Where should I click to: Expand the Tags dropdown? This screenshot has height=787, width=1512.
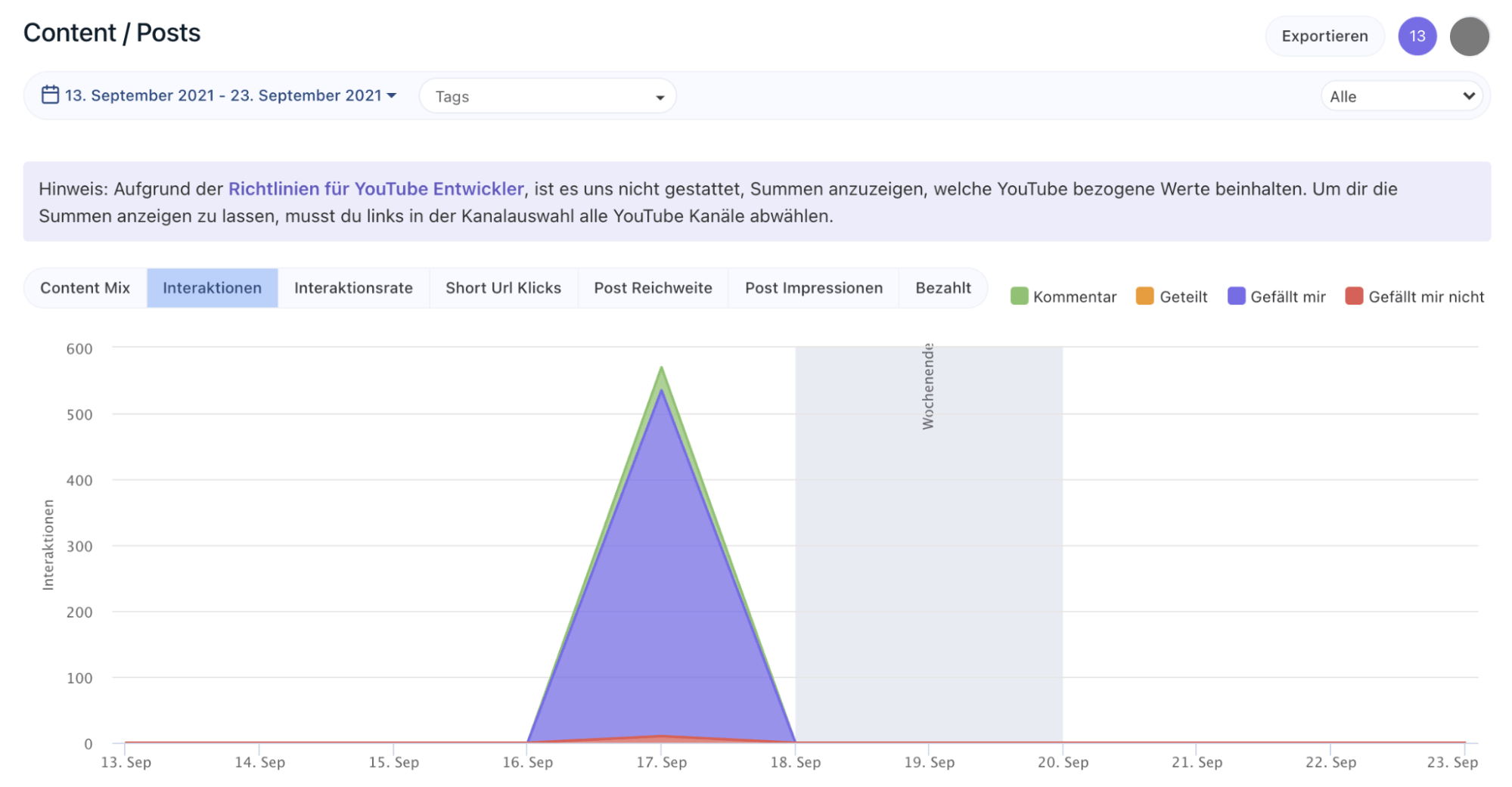click(548, 97)
